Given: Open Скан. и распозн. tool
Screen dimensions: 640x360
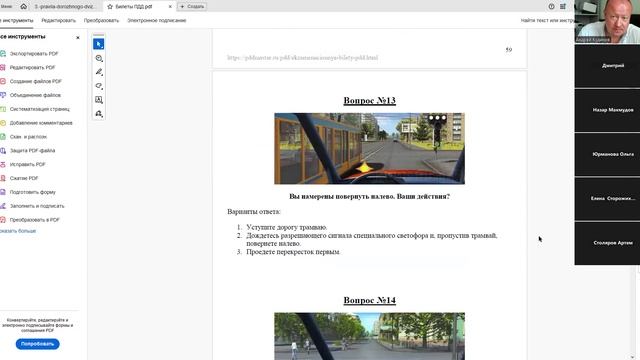Looking at the screenshot, I should click(x=28, y=137).
